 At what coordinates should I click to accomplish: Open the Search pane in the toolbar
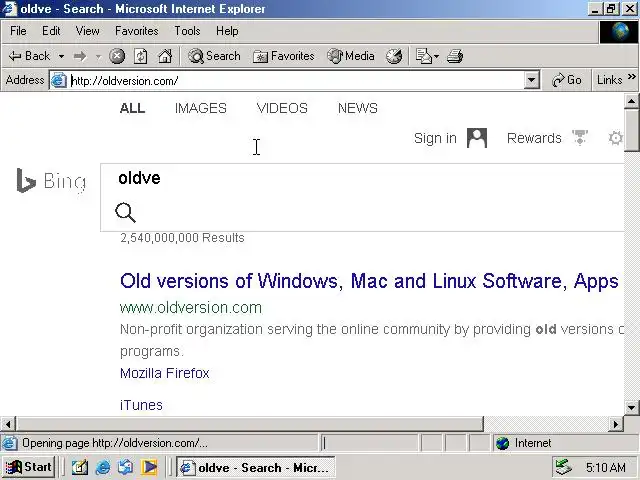coord(214,56)
